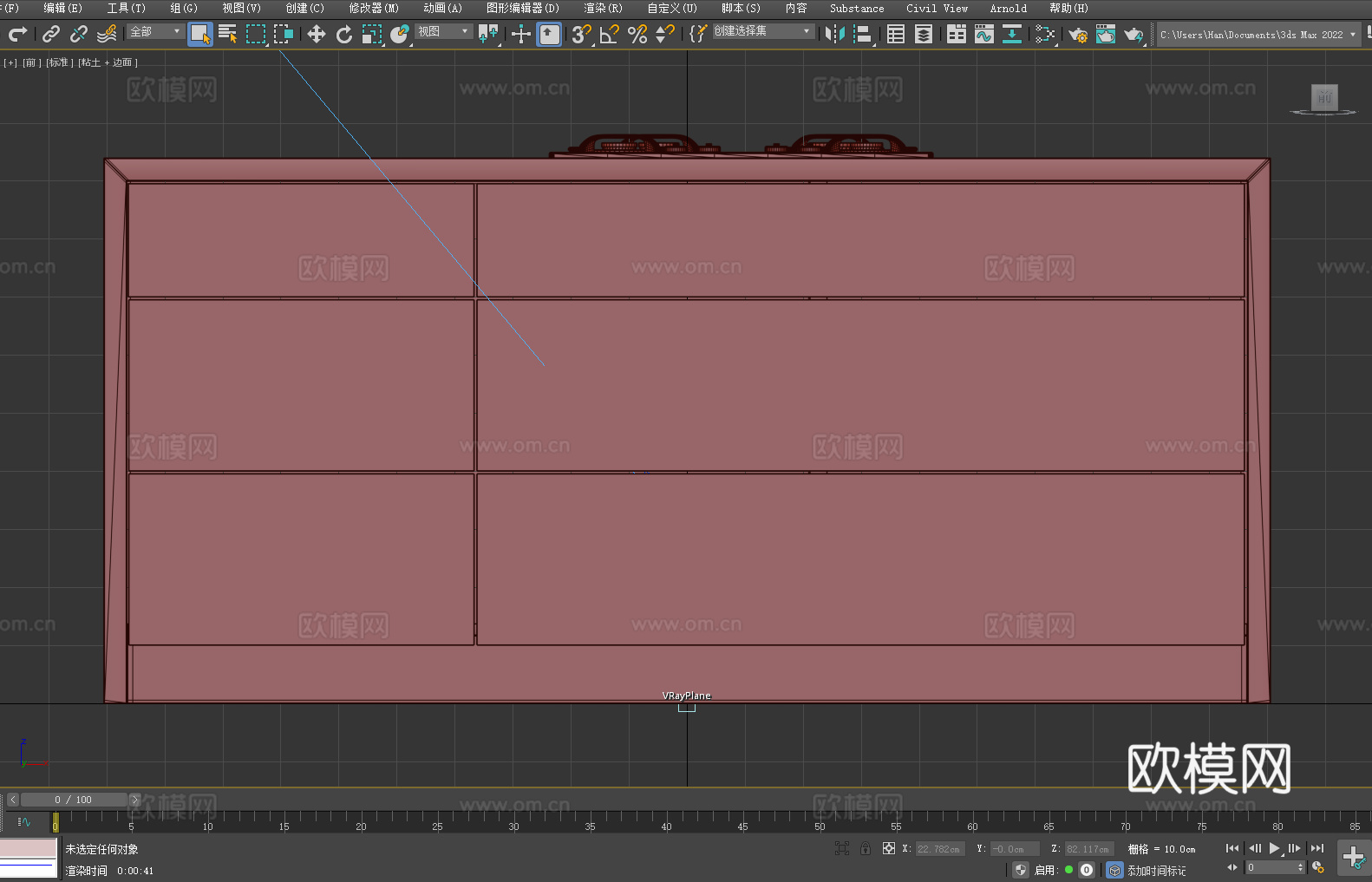
Task: Toggle Percent Snap
Action: point(637,34)
